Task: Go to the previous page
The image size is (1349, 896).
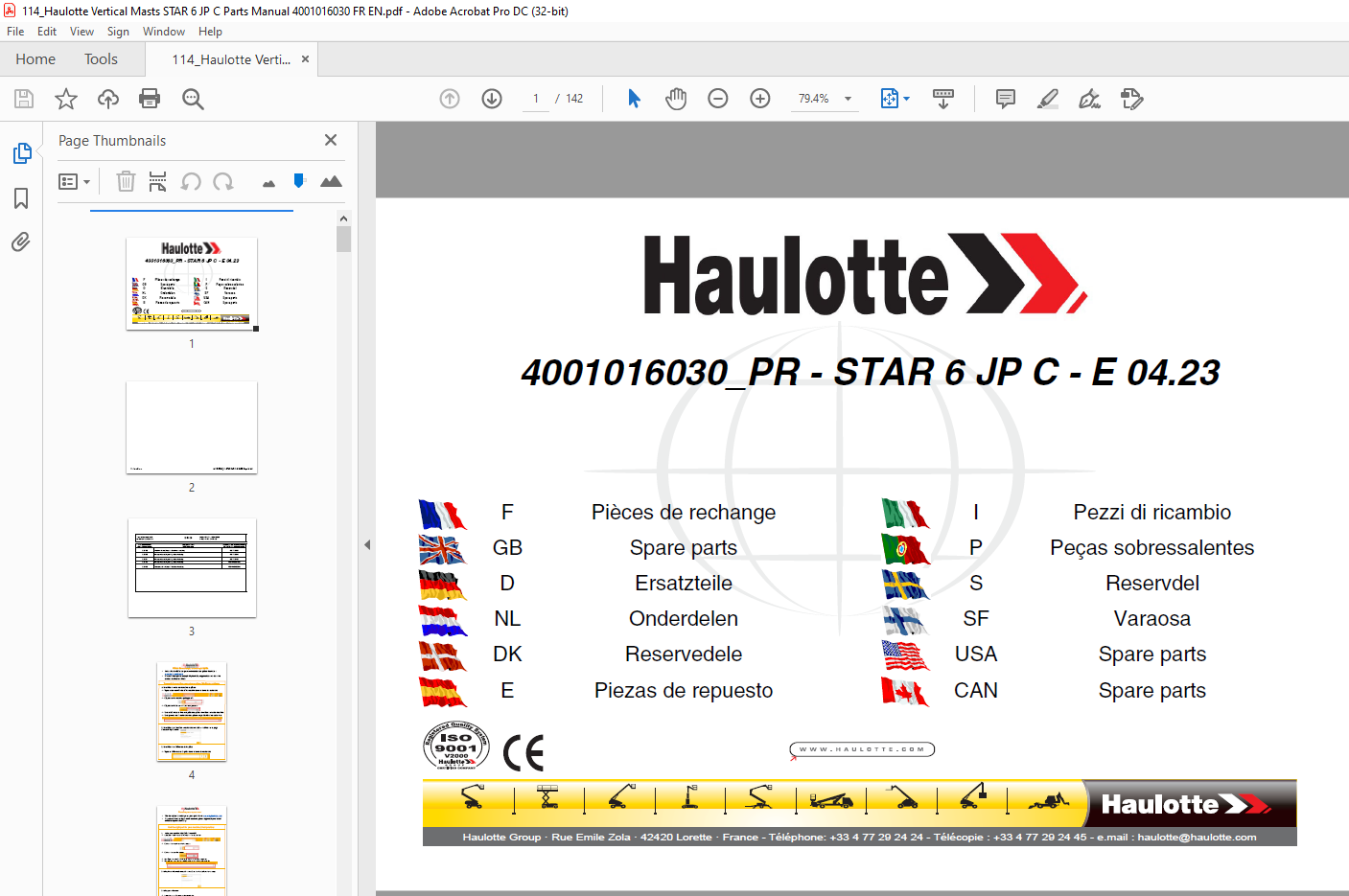Action: (450, 99)
